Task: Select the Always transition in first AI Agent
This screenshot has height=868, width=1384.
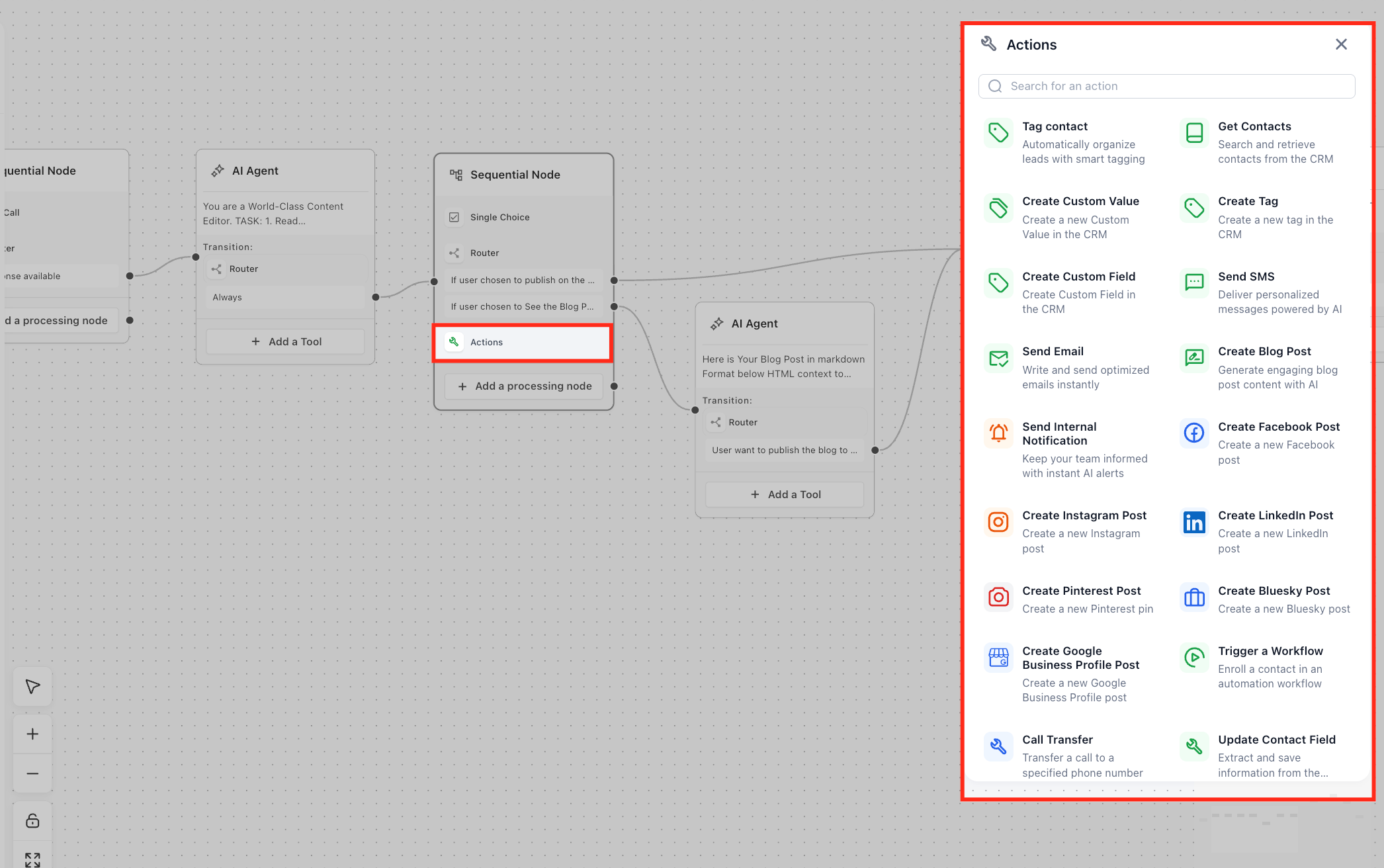Action: point(286,298)
